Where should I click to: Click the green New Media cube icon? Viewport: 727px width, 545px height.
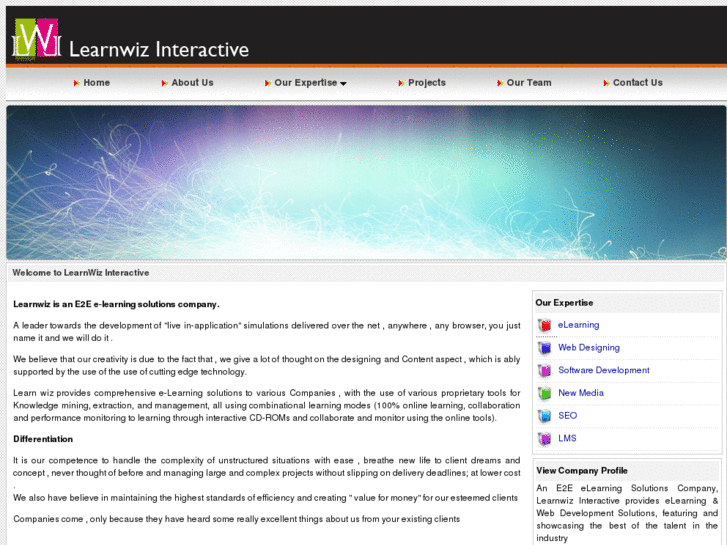pyautogui.click(x=545, y=393)
